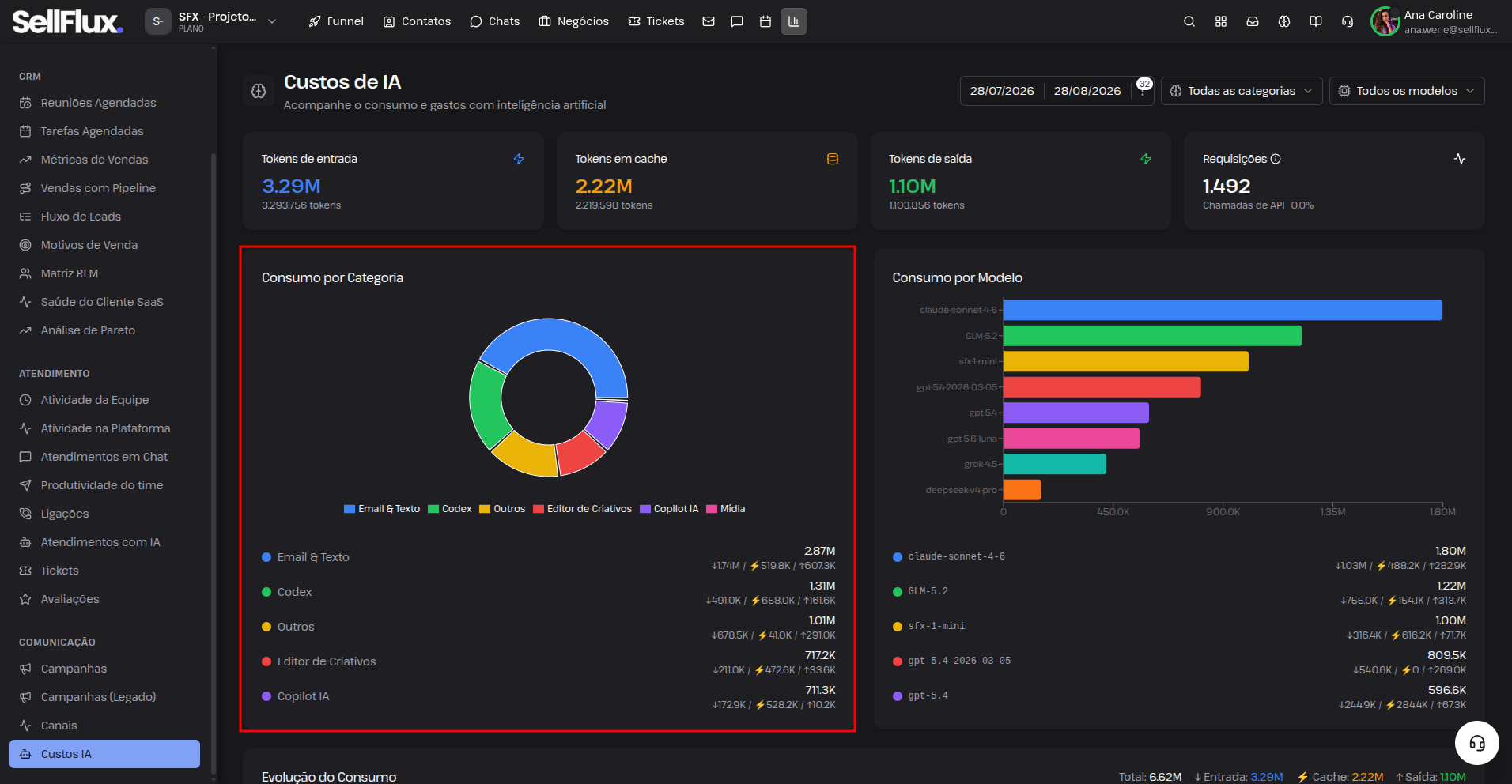Toggle Mídia in donut chart legend
This screenshot has width=1512, height=784.
[726, 509]
